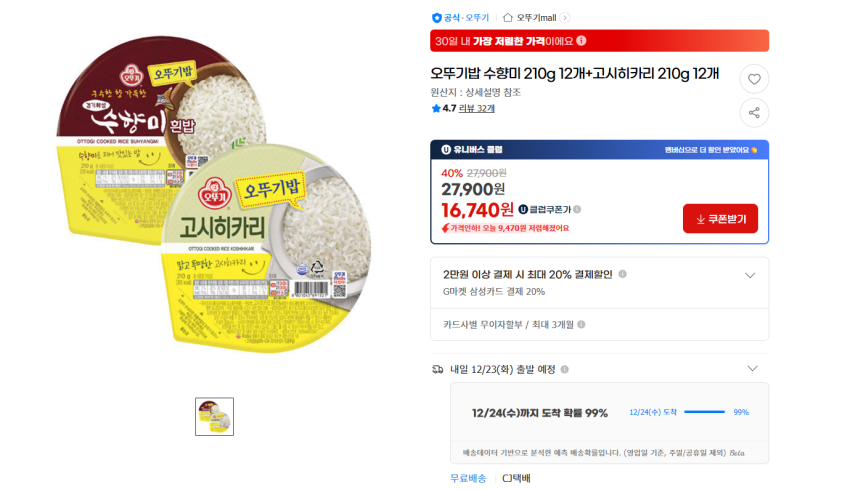
Task: Click info icon on lowest price banner
Action: (581, 41)
